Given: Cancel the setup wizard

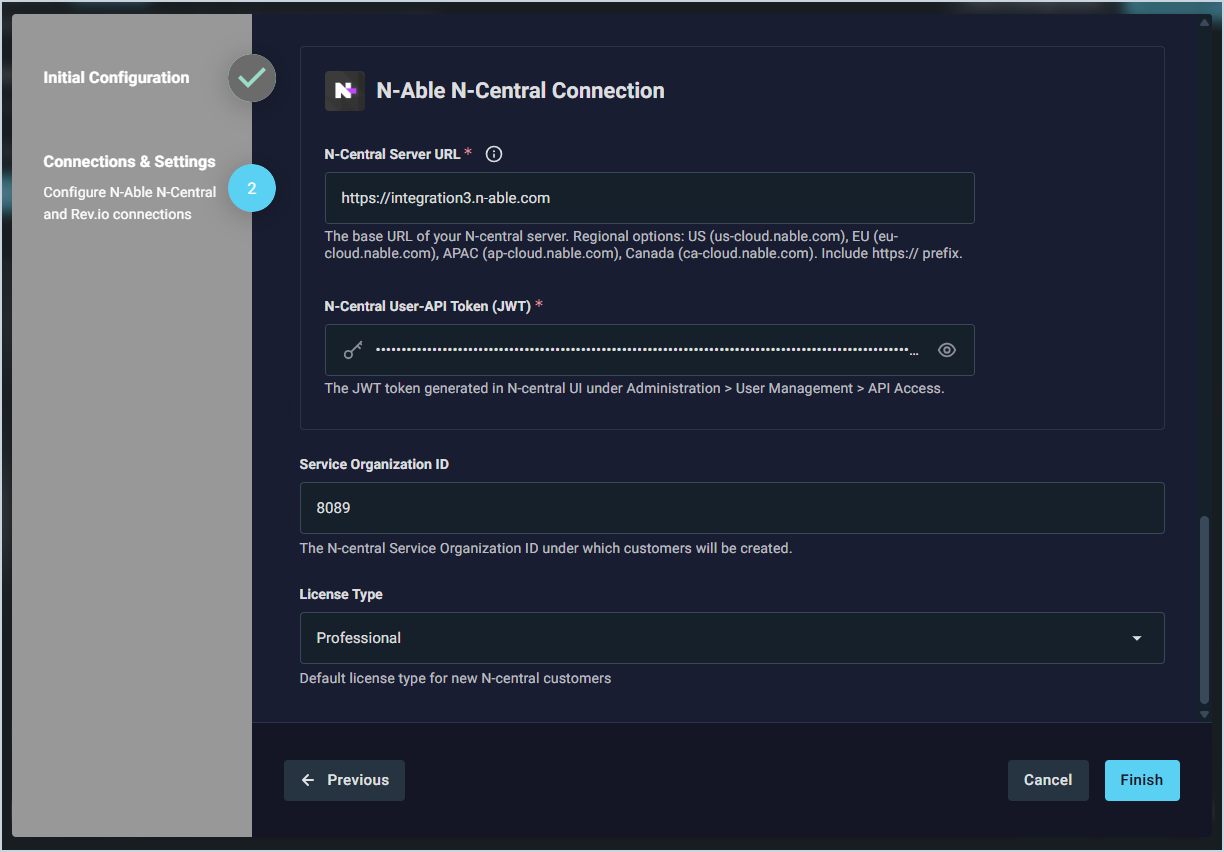Looking at the screenshot, I should click(x=1047, y=780).
